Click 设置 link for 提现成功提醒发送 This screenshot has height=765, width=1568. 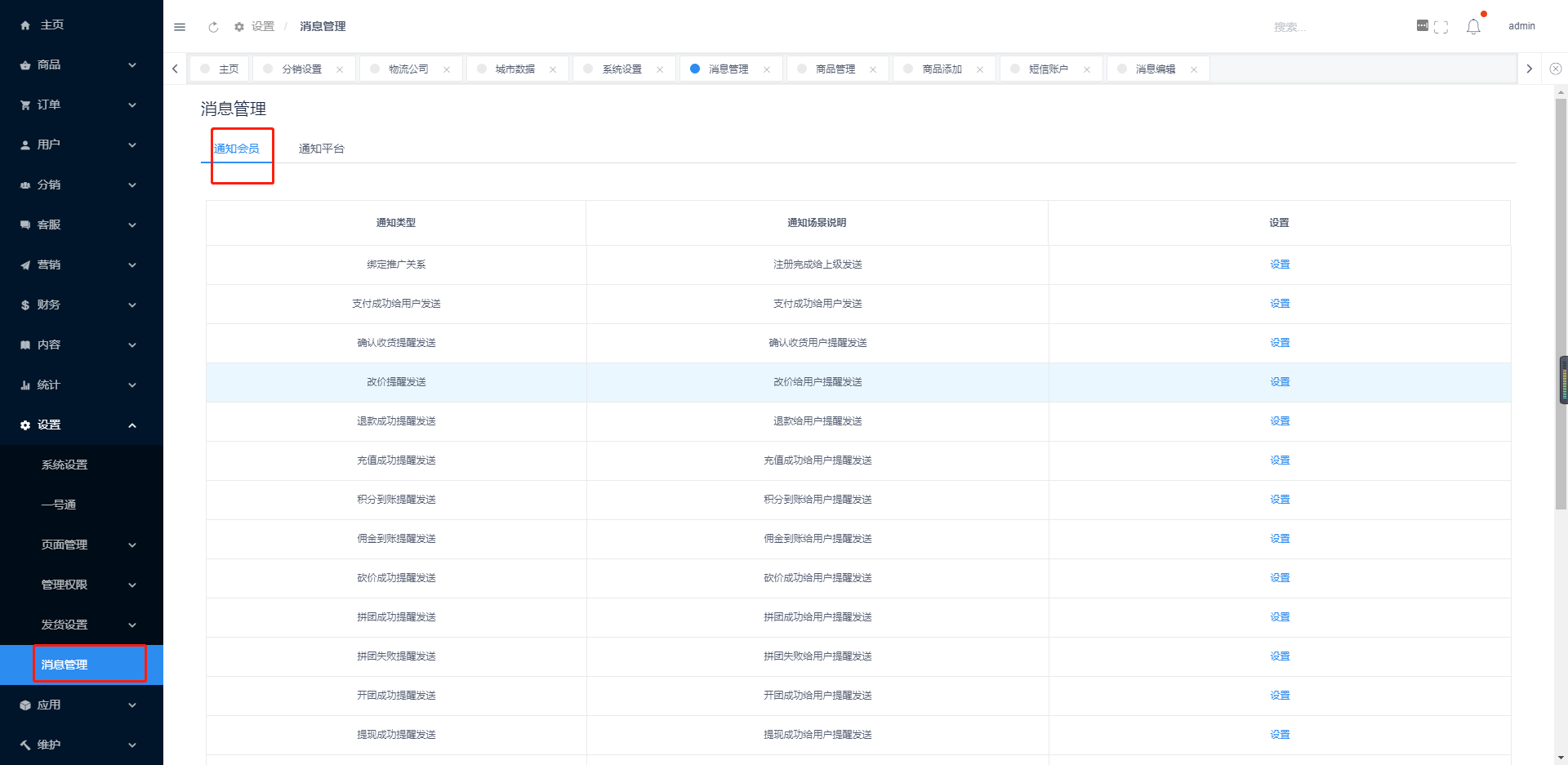click(x=1280, y=735)
